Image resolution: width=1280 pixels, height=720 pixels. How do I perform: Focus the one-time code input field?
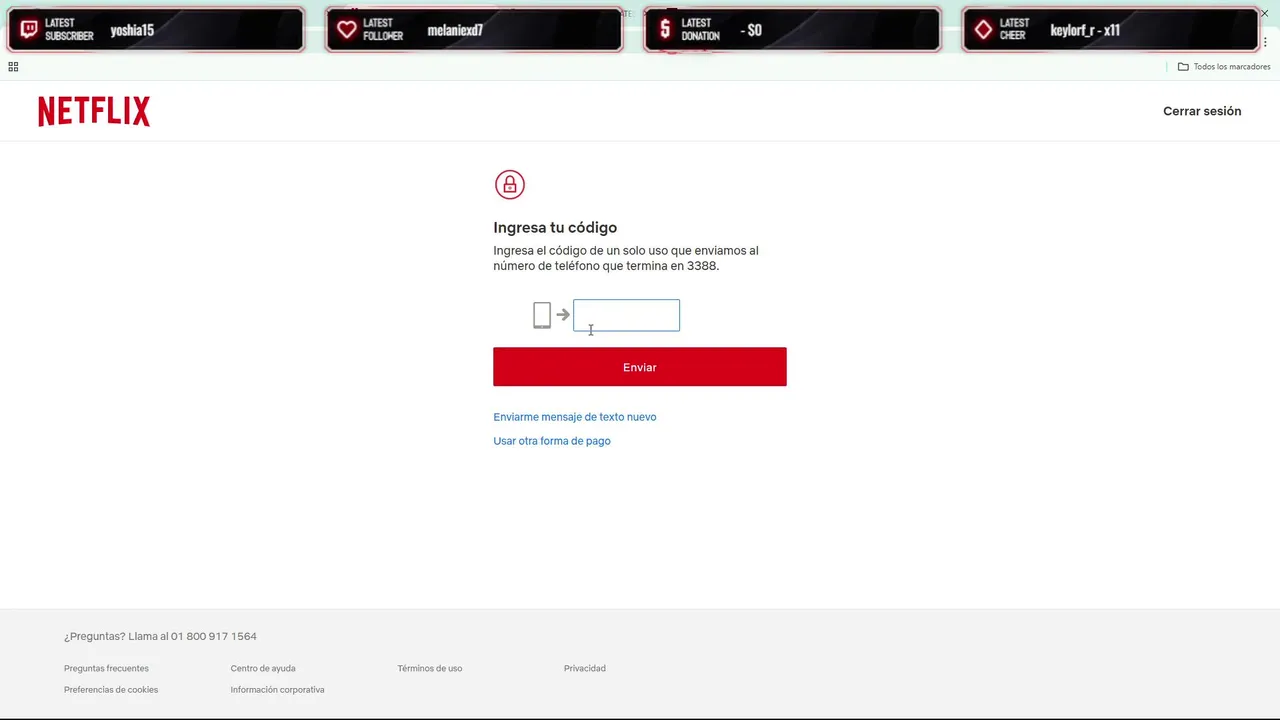[626, 315]
